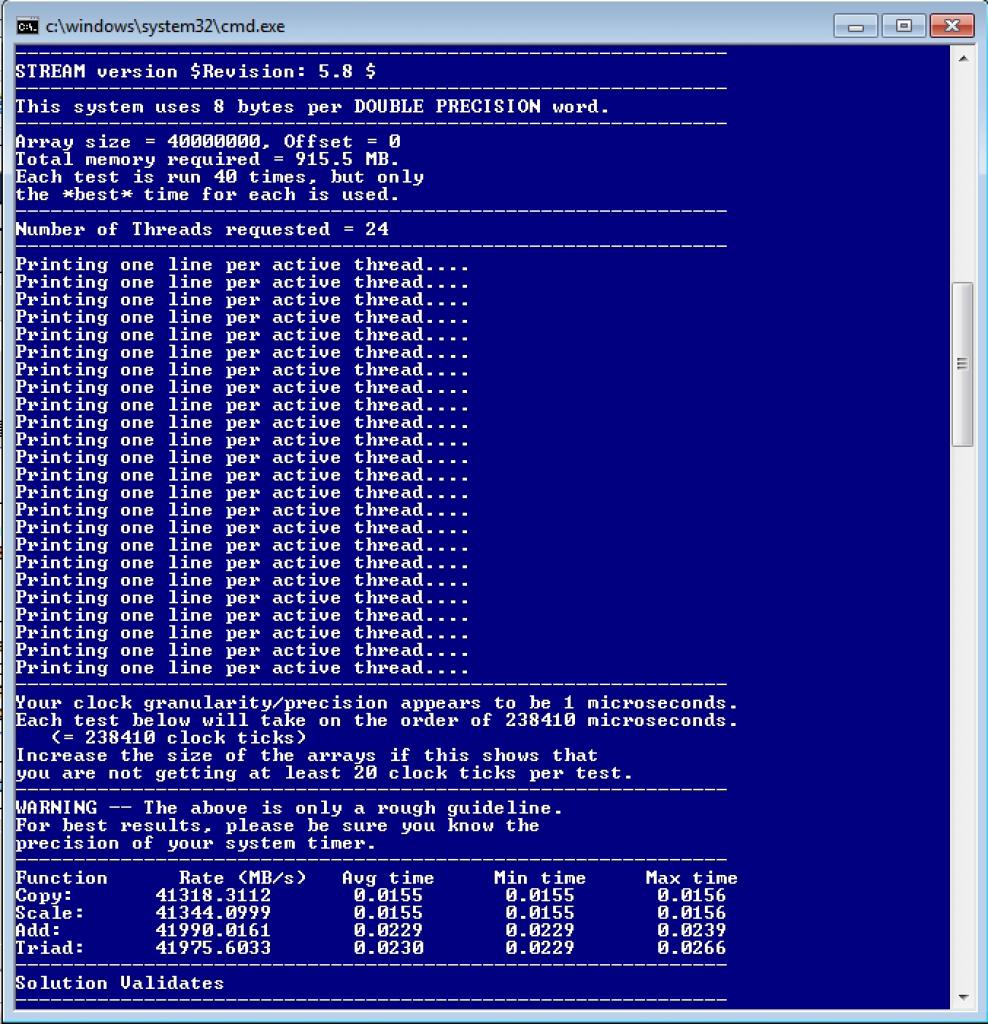Click the Copy rate value 41318.3112
Image resolution: width=988 pixels, height=1024 pixels.
click(213, 895)
